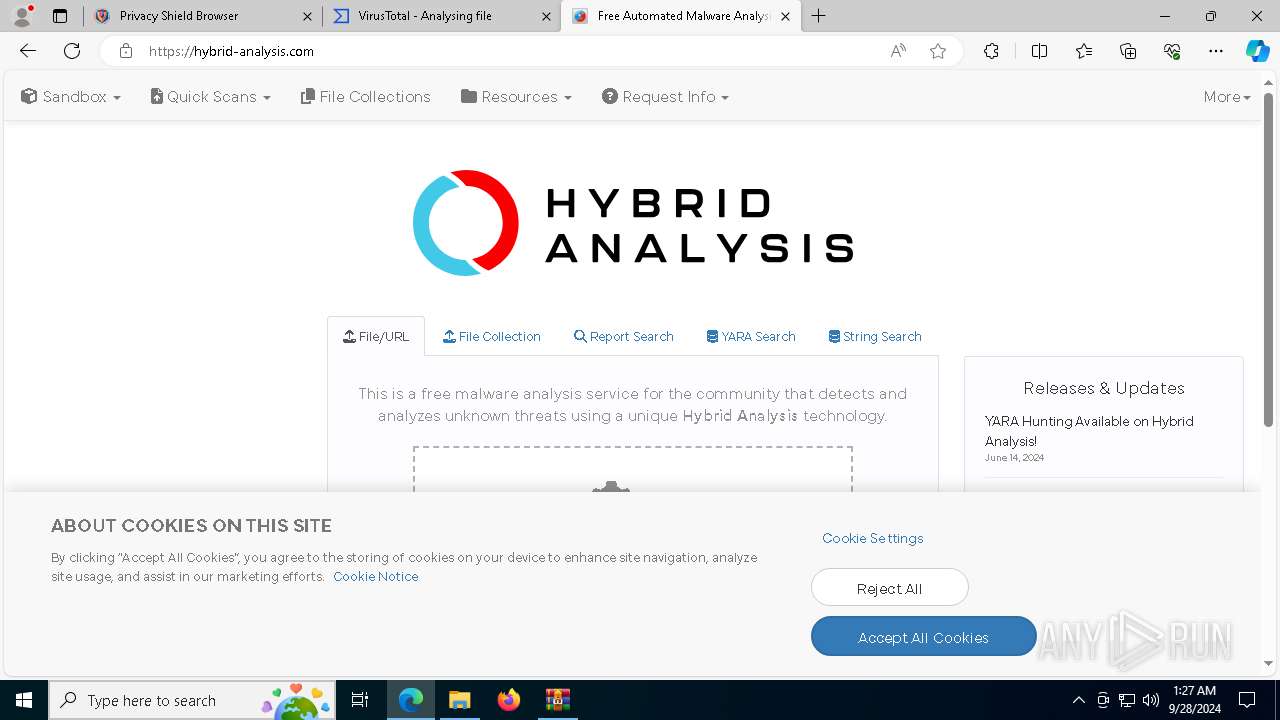The image size is (1280, 720).
Task: Click Reject All cookies button
Action: pos(890,588)
